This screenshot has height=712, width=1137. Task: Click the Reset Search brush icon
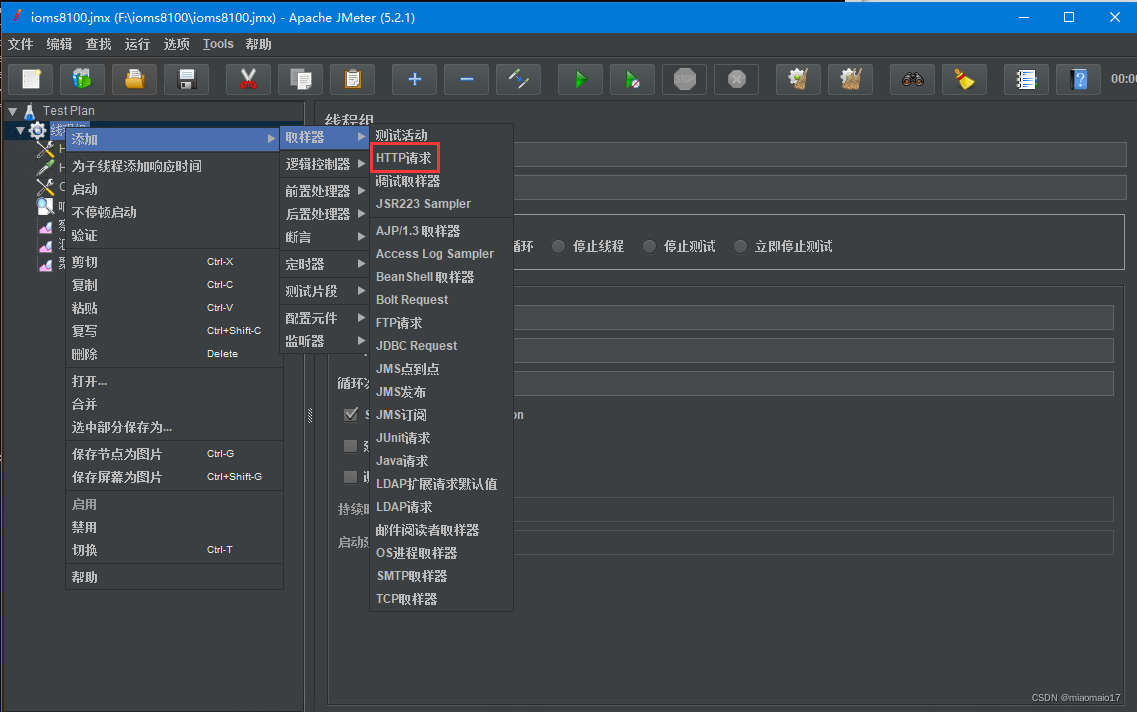(x=964, y=79)
